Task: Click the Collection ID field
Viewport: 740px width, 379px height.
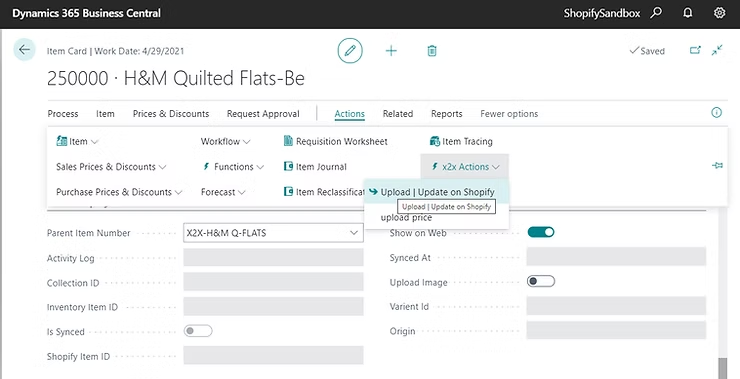Action: pos(273,282)
